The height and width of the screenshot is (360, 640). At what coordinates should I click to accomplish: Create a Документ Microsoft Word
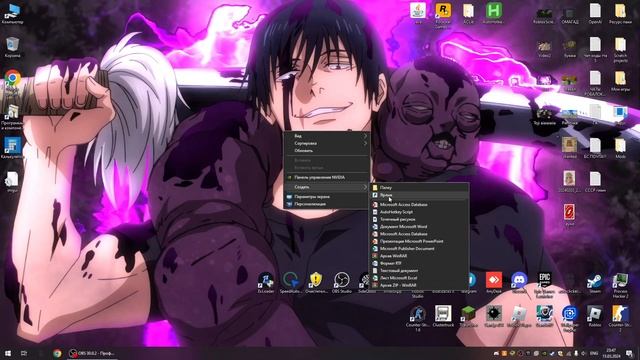click(419, 227)
